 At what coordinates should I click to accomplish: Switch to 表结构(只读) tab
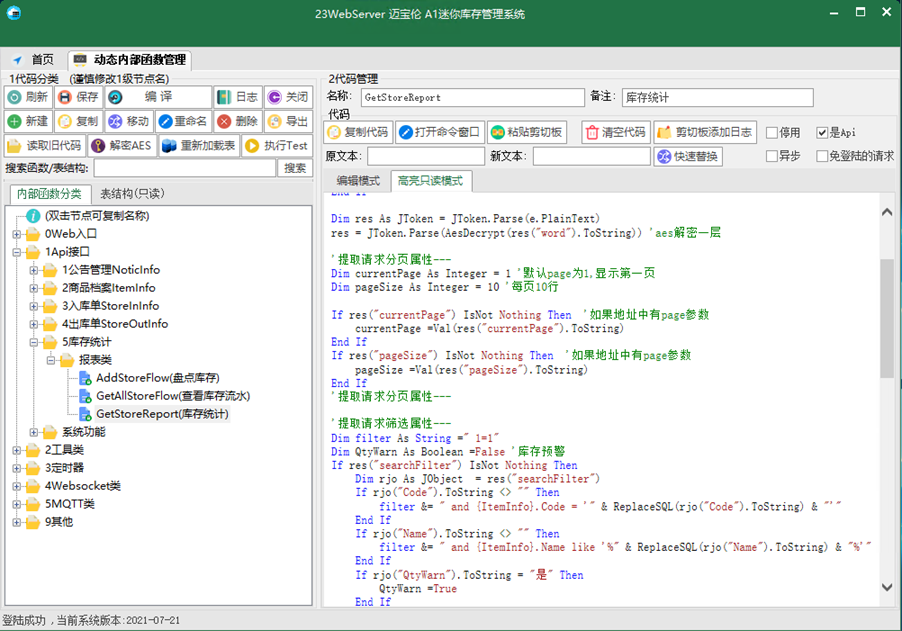(132, 193)
